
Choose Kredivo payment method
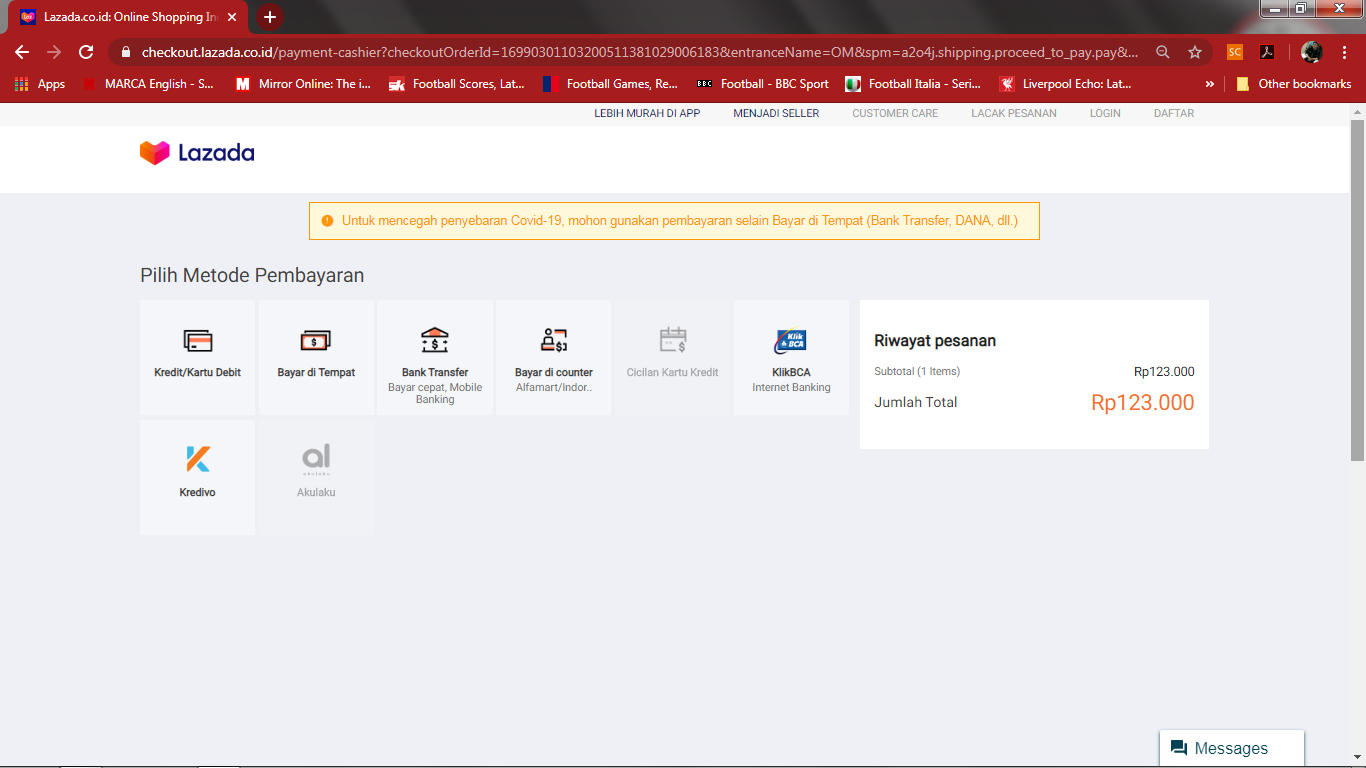pyautogui.click(x=198, y=477)
